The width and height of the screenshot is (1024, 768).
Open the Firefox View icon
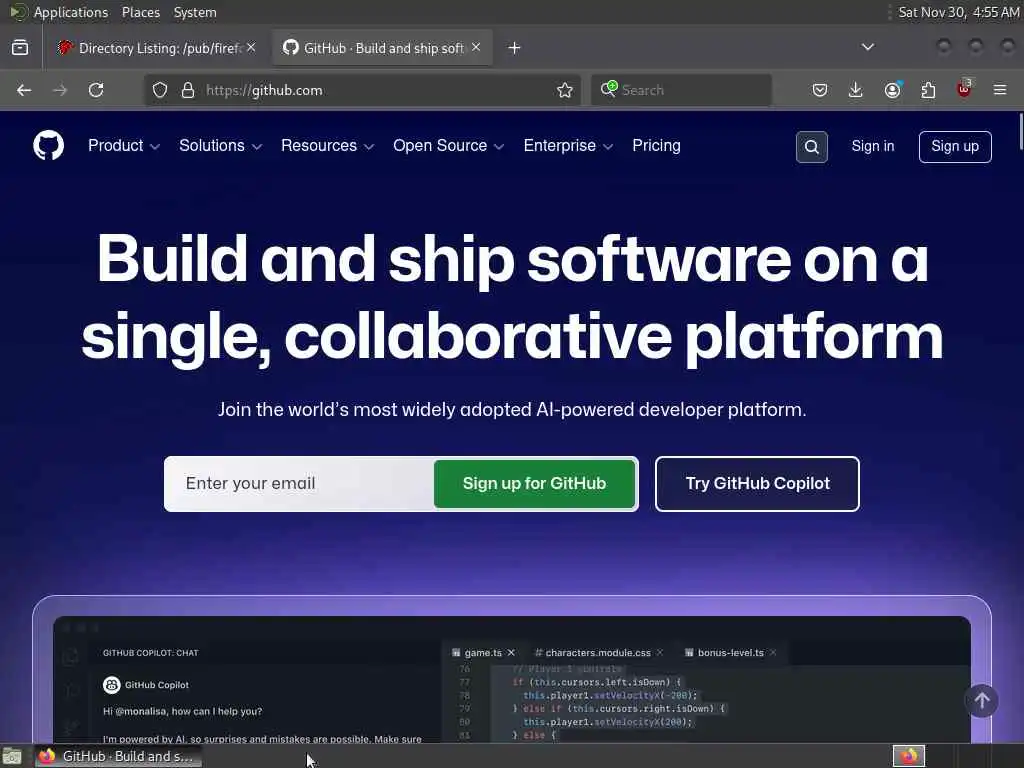coord(20,48)
